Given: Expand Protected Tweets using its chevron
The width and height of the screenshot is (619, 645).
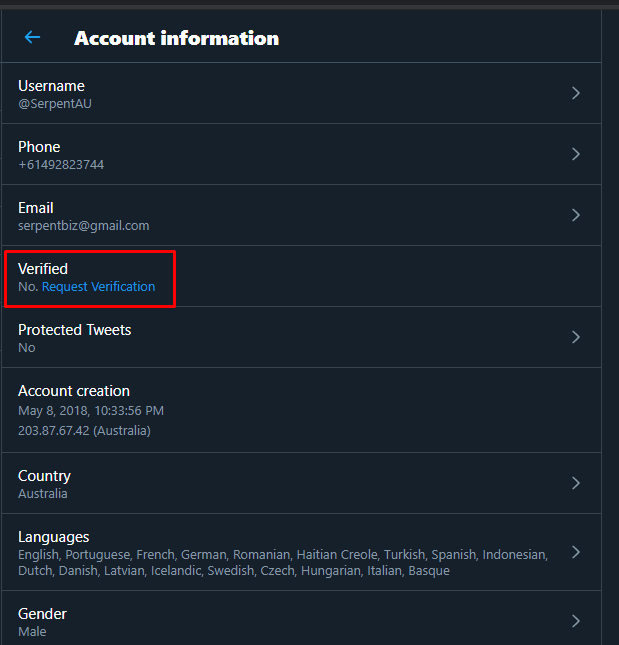Looking at the screenshot, I should coord(576,337).
